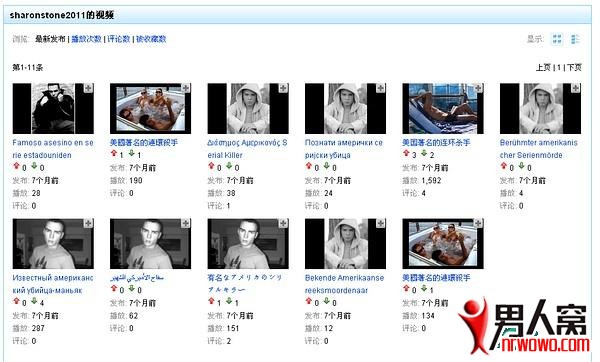Click plus icon on the 190-plays video thumbnail
This screenshot has height=362, width=600.
[x=186, y=88]
